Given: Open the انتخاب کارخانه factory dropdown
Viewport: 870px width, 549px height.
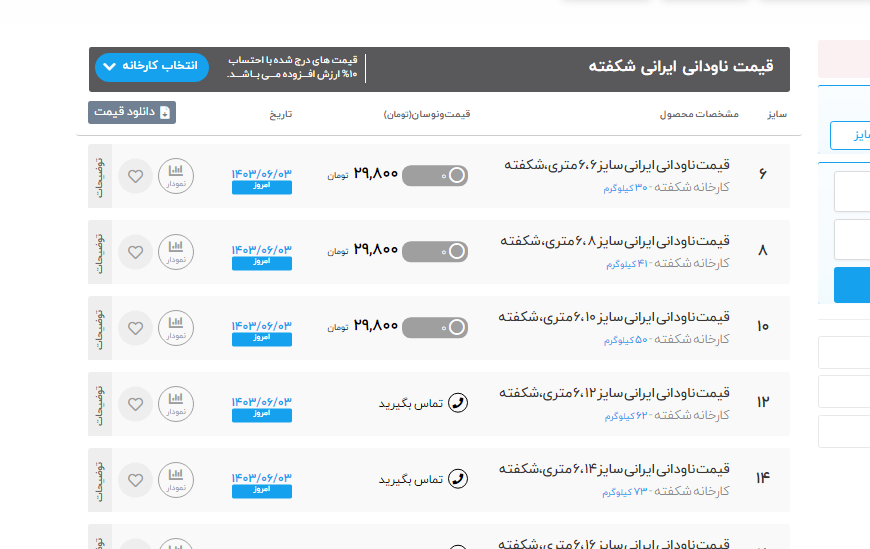Looking at the screenshot, I should (x=152, y=67).
